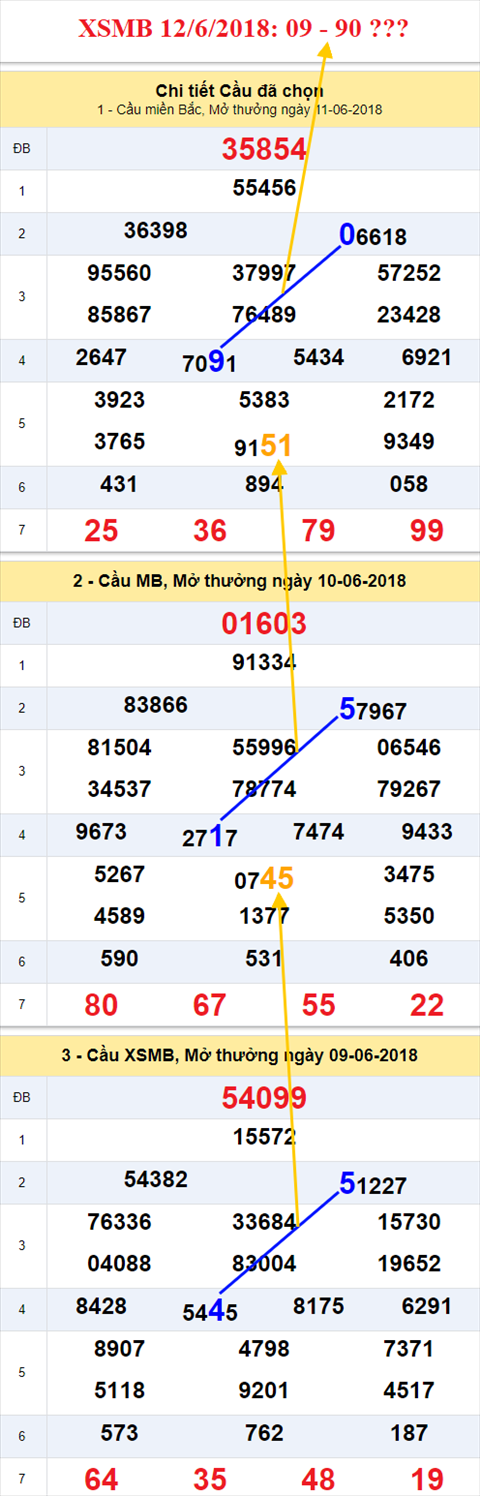Screen dimensions: 480x1496
Task: Click fourth prize number 6291
Action: 426,1306
